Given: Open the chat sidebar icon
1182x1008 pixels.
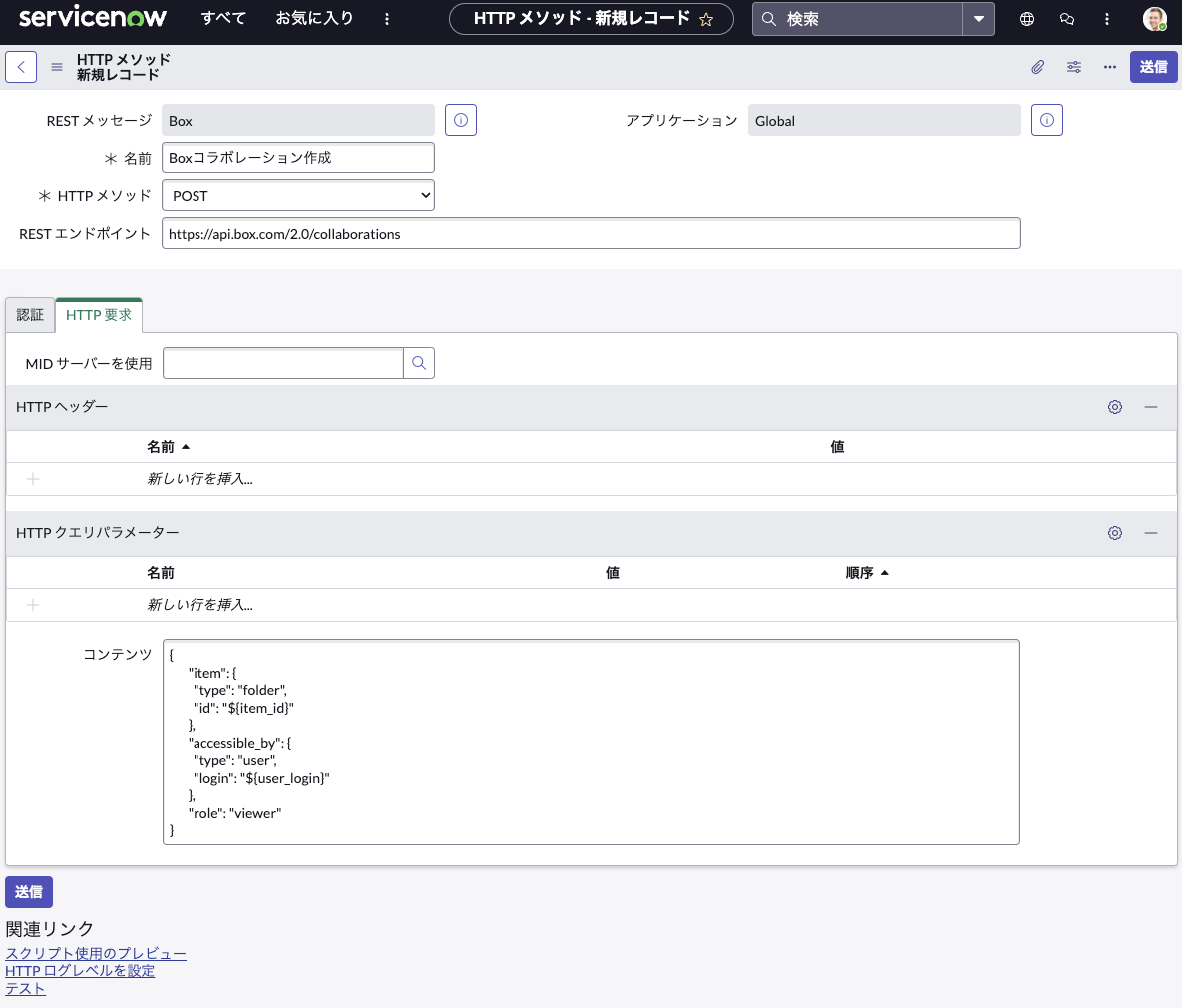Looking at the screenshot, I should [x=1067, y=19].
